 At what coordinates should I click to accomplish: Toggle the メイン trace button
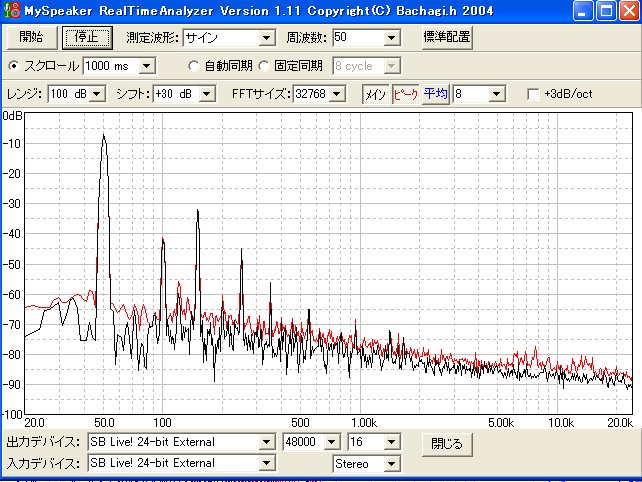[374, 94]
